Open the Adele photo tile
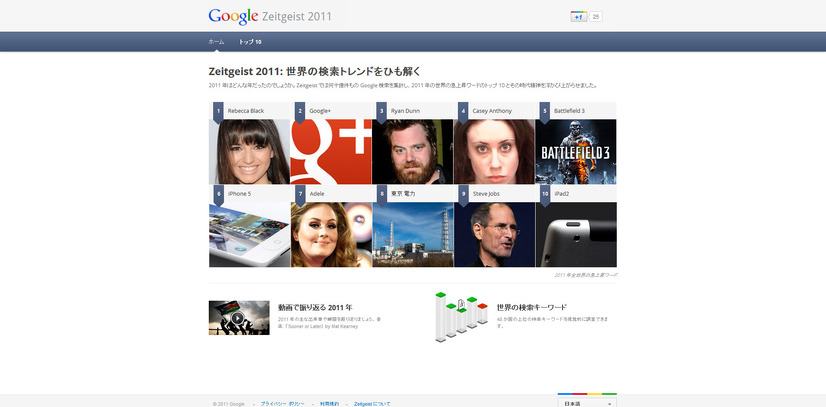The image size is (826, 407). (x=331, y=235)
